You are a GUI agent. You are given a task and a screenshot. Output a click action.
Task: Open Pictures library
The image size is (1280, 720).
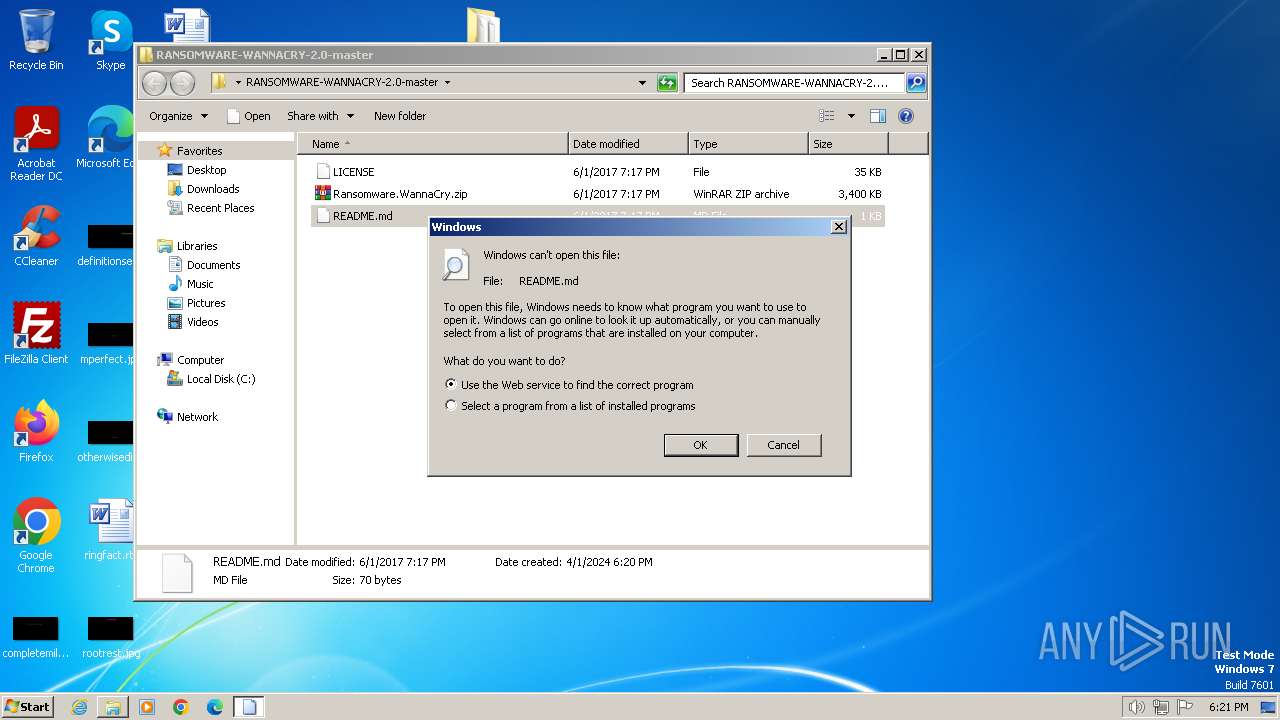point(206,303)
